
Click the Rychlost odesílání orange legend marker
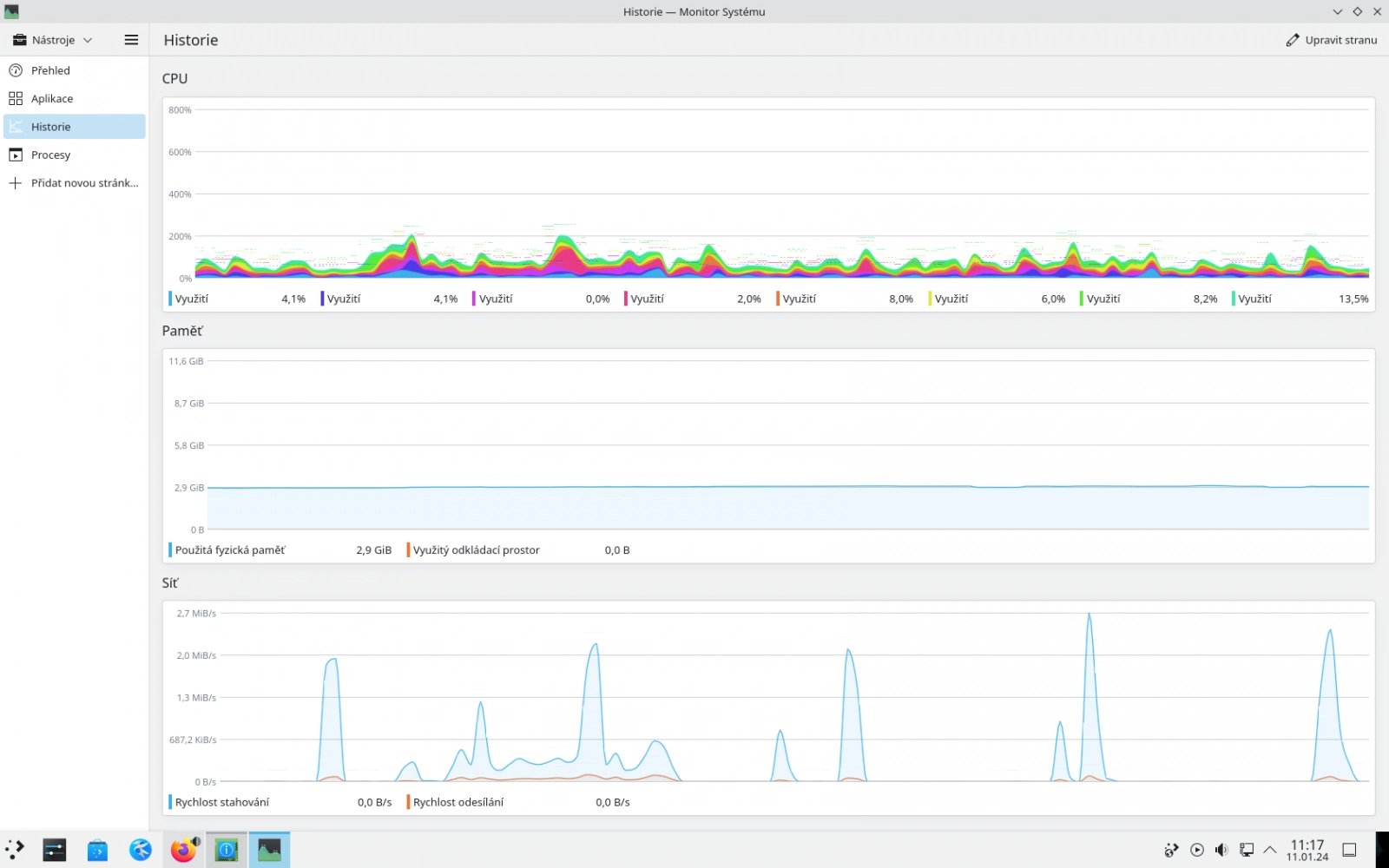tap(408, 802)
